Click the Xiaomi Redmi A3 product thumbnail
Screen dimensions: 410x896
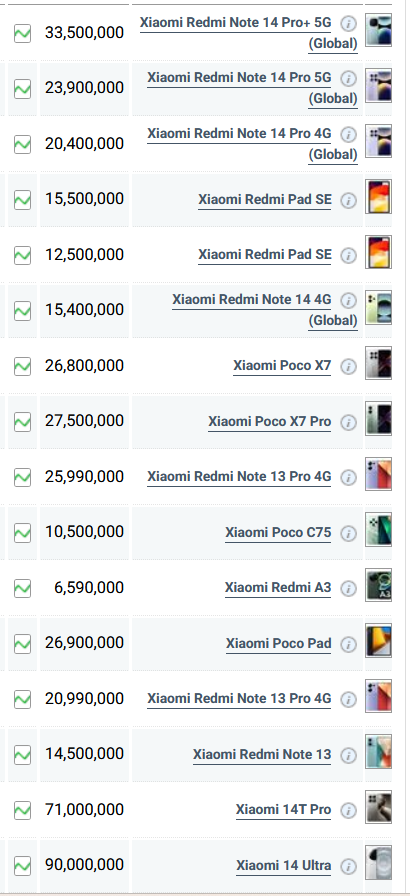point(379,585)
